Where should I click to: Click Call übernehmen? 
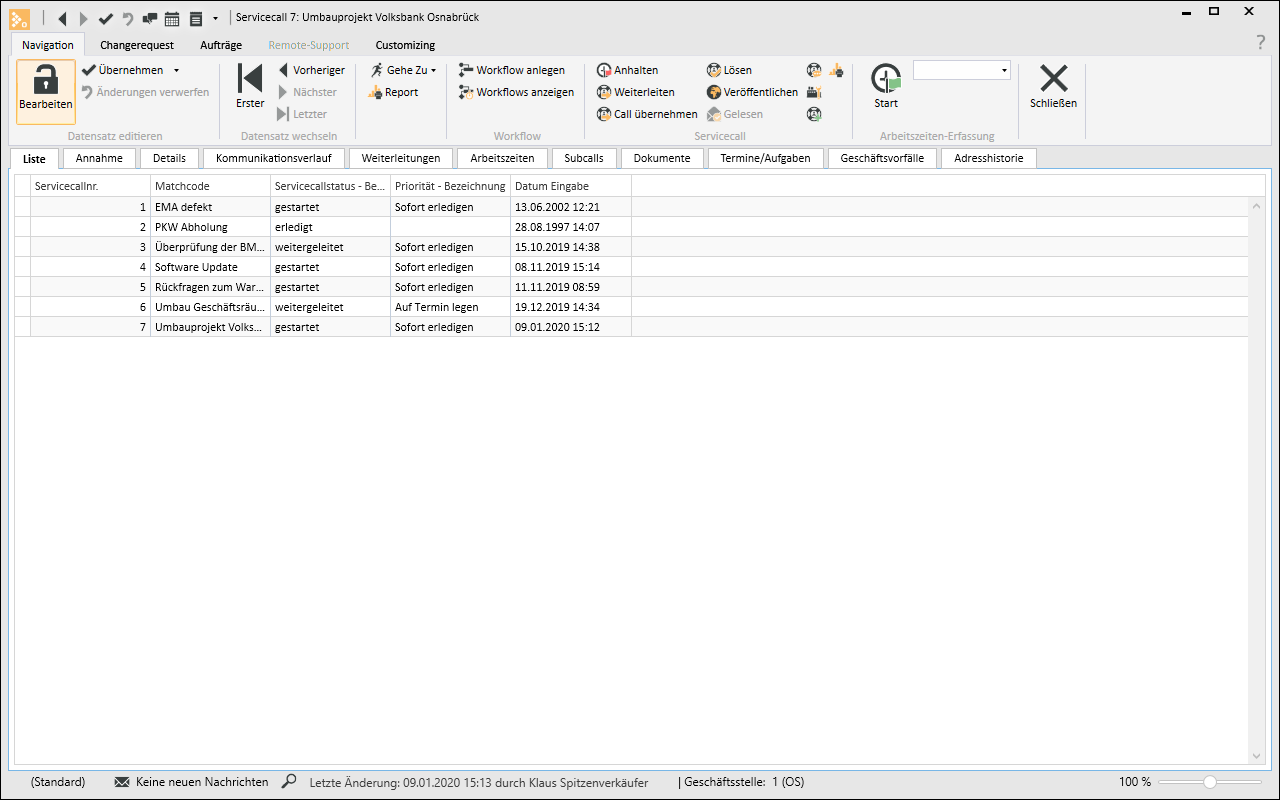pyautogui.click(x=647, y=114)
